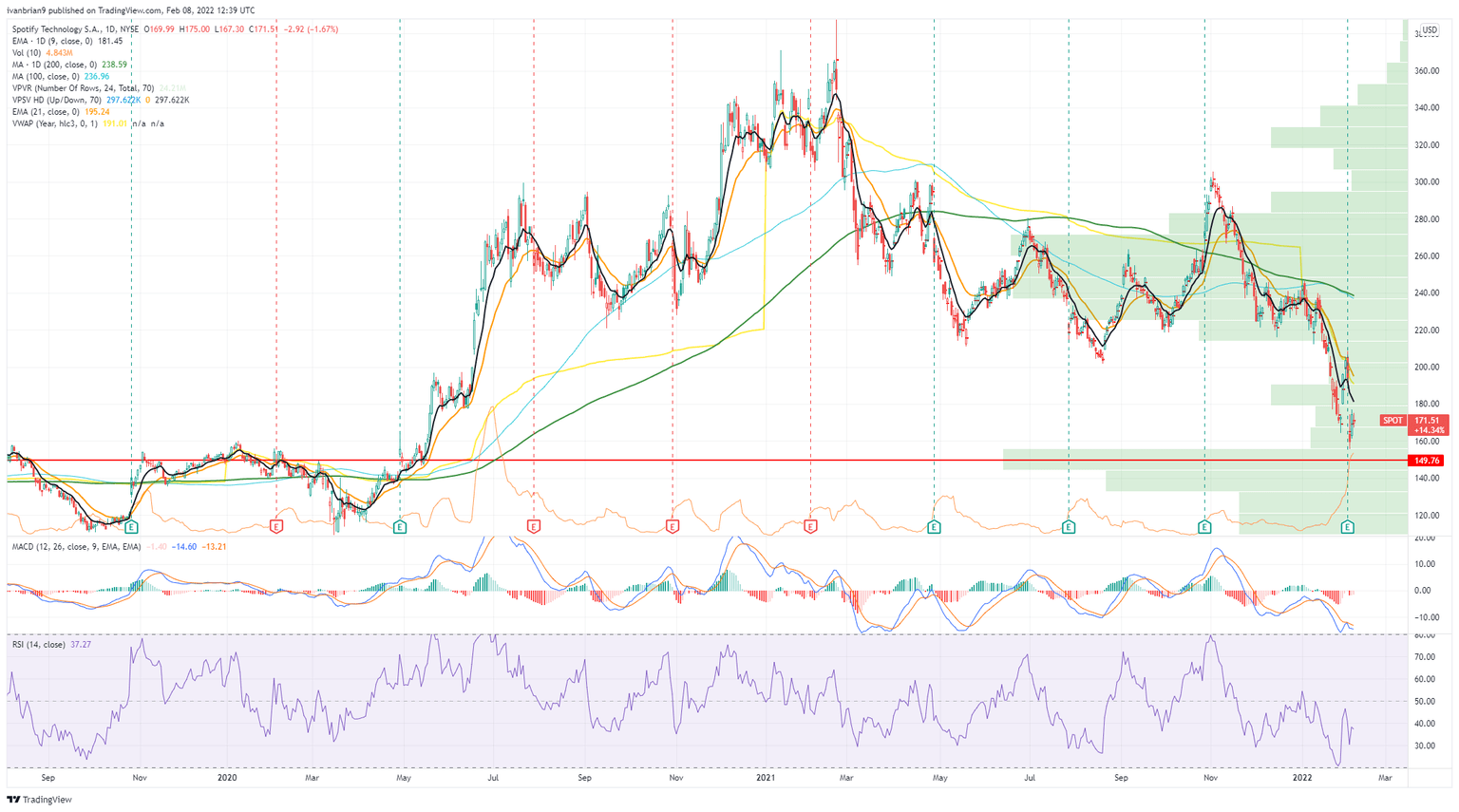Click the 30.00 RSI axis label

pos(1424,746)
